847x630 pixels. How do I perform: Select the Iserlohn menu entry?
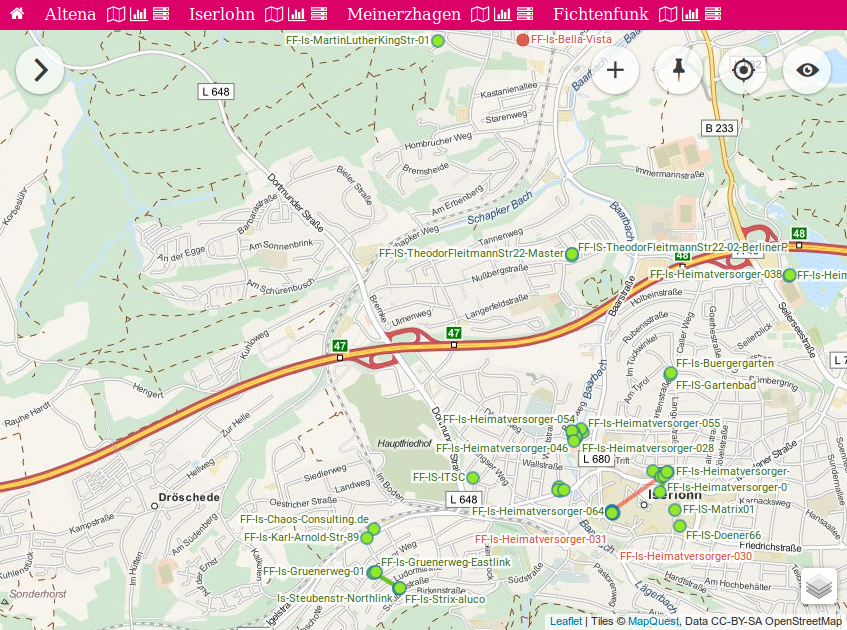pyautogui.click(x=222, y=14)
